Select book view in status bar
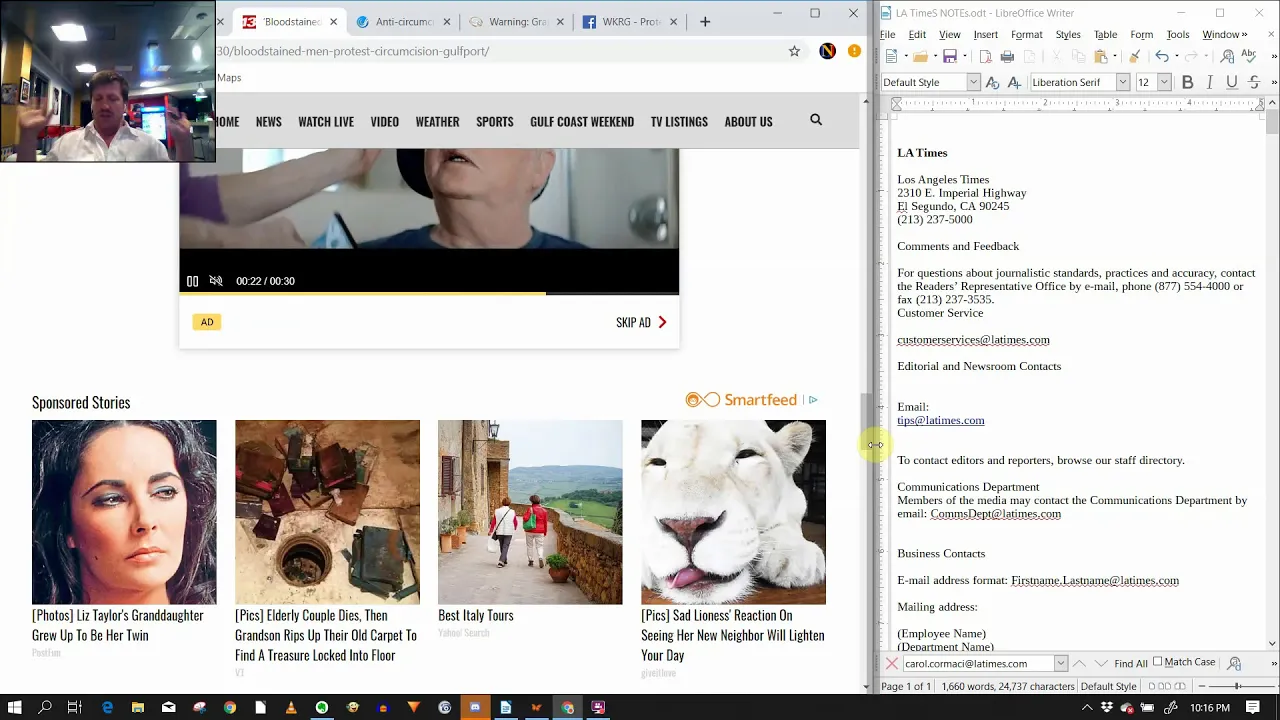This screenshot has height=720, width=1280. (1180, 686)
